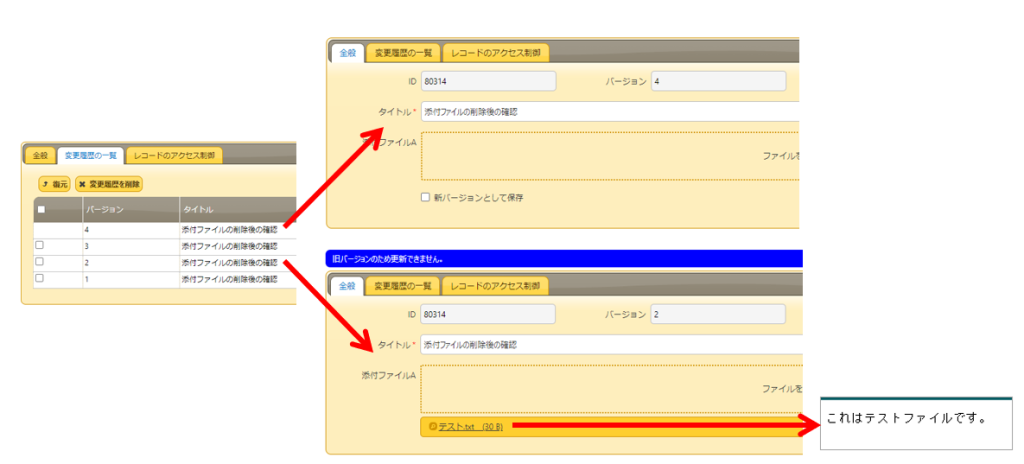Open レコードのアクセス制御 tab in the version 2 form
Image resolution: width=1024 pixels, height=464 pixels.
tap(495, 286)
